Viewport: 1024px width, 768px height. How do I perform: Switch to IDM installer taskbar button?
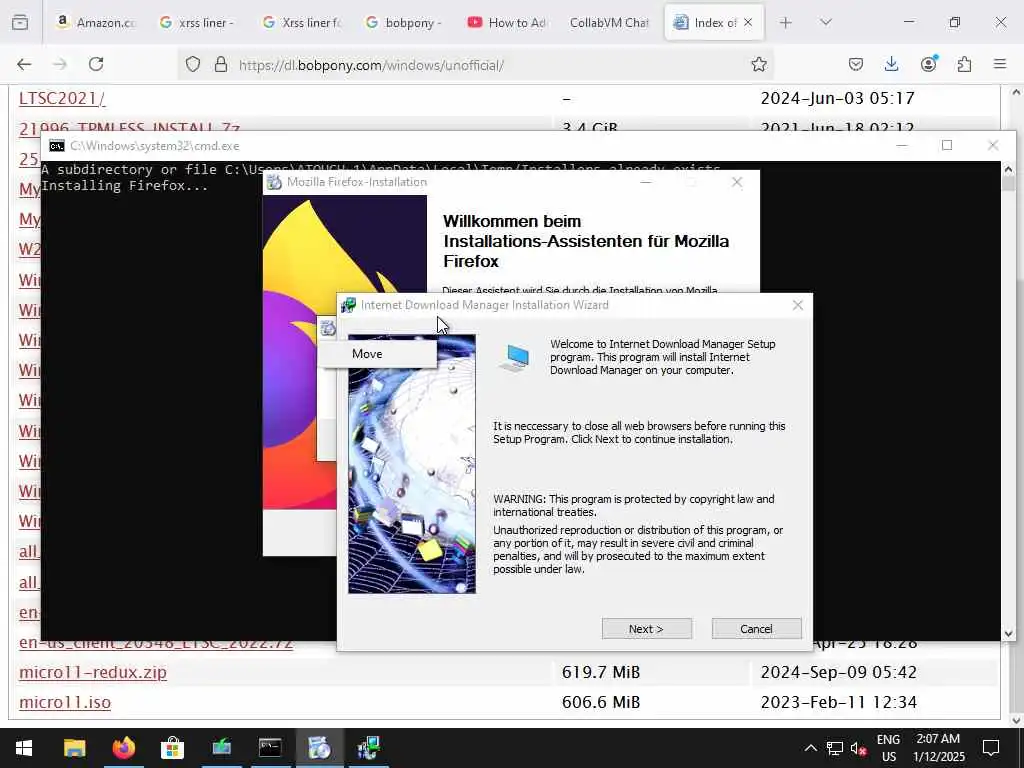(x=368, y=748)
